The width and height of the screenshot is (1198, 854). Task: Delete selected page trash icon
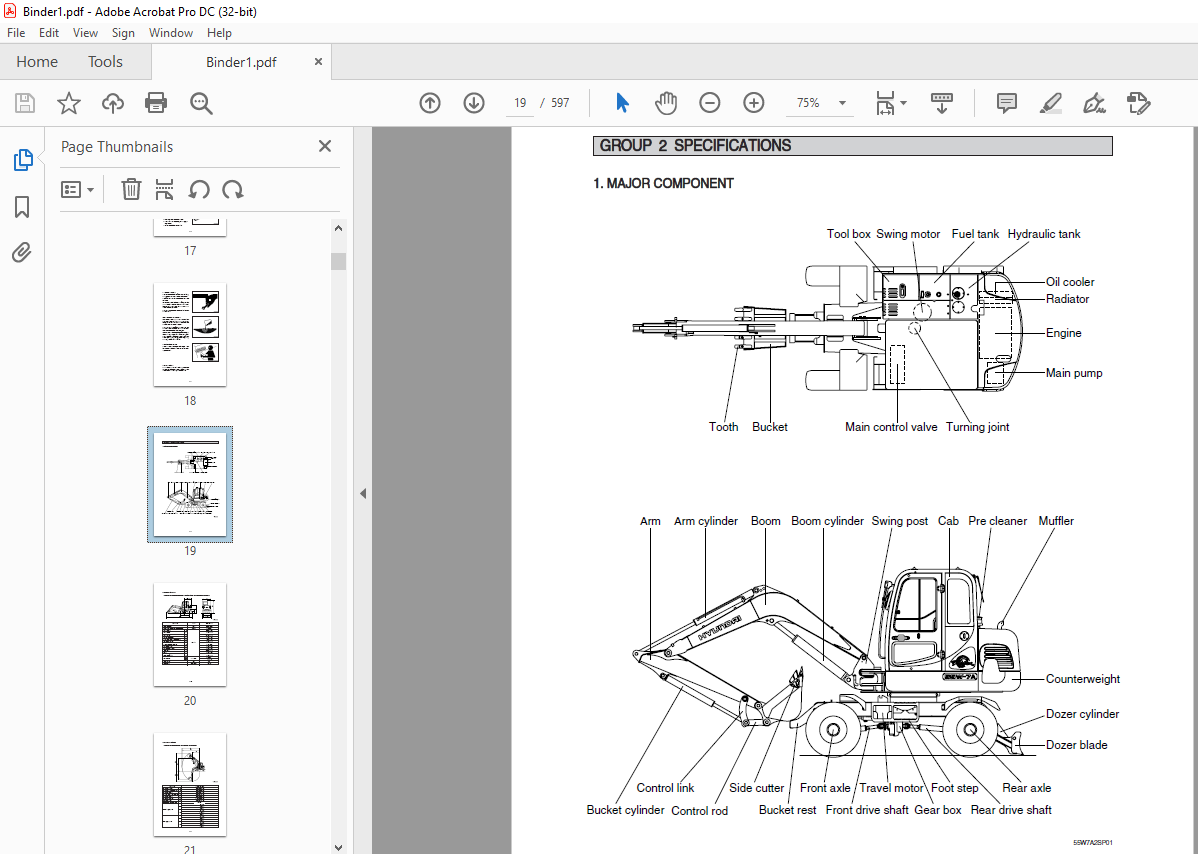[131, 189]
